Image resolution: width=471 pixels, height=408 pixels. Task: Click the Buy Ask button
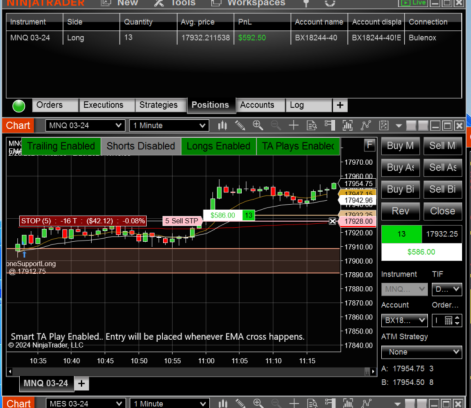pyautogui.click(x=400, y=168)
